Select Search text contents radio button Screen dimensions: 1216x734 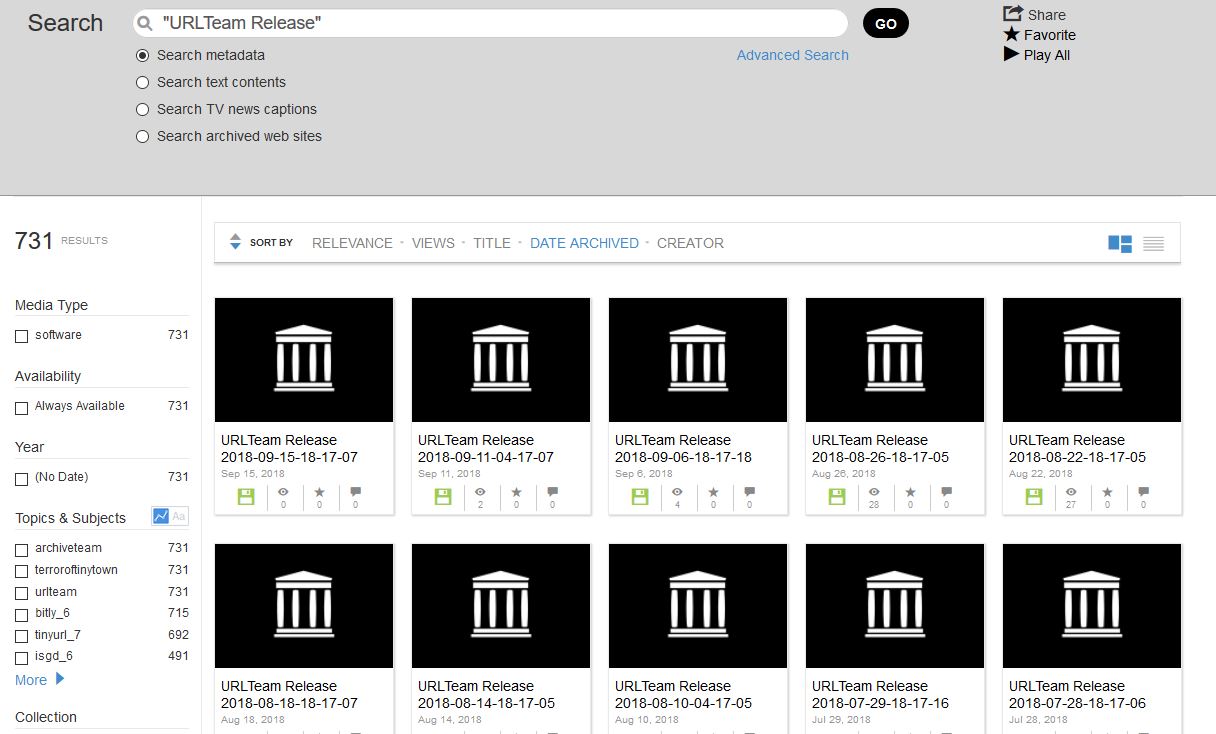[143, 82]
